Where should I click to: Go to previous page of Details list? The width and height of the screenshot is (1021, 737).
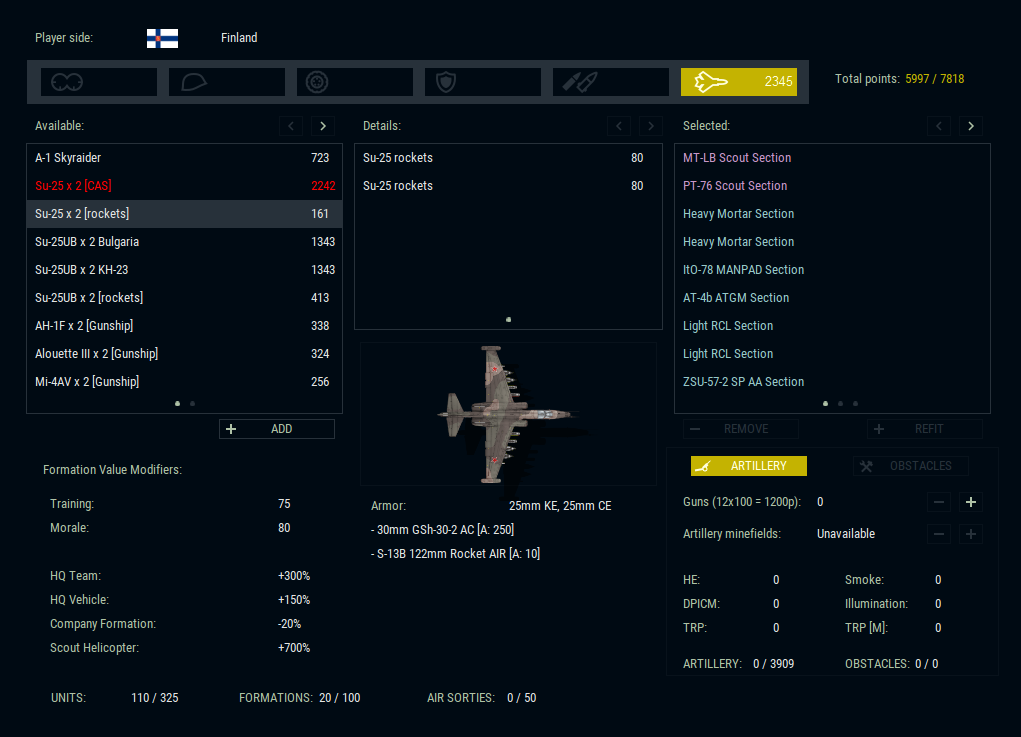[x=619, y=126]
